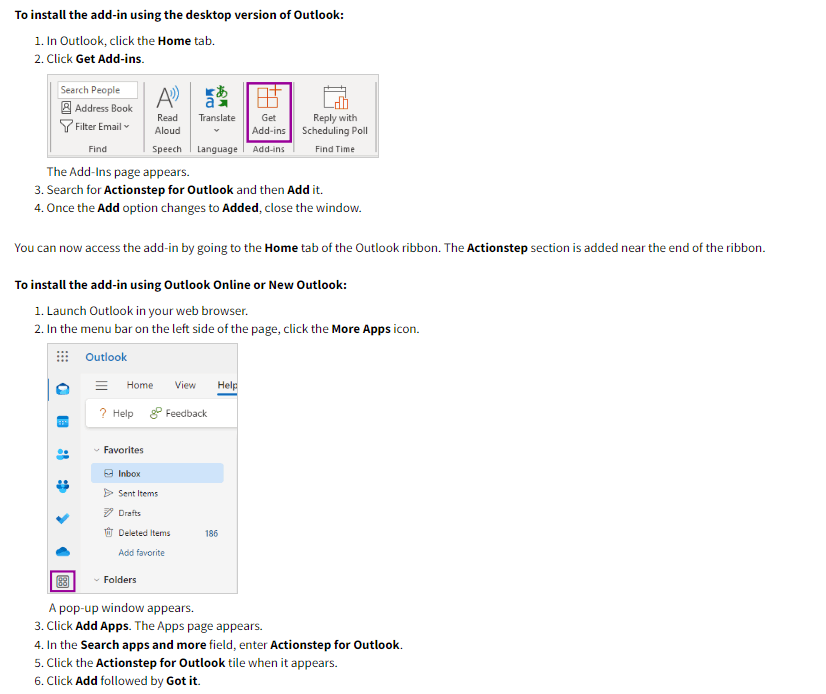
Task: Open the People icon in the sidebar
Action: (x=62, y=453)
